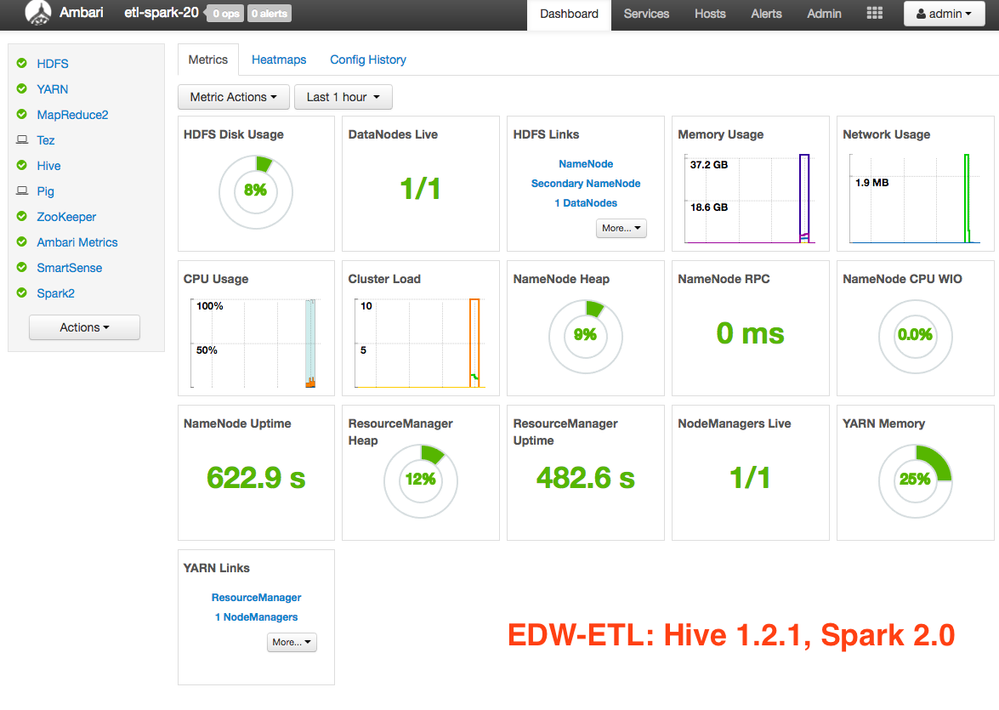
Task: Open the Last 1 hour time range selector
Action: [x=343, y=97]
